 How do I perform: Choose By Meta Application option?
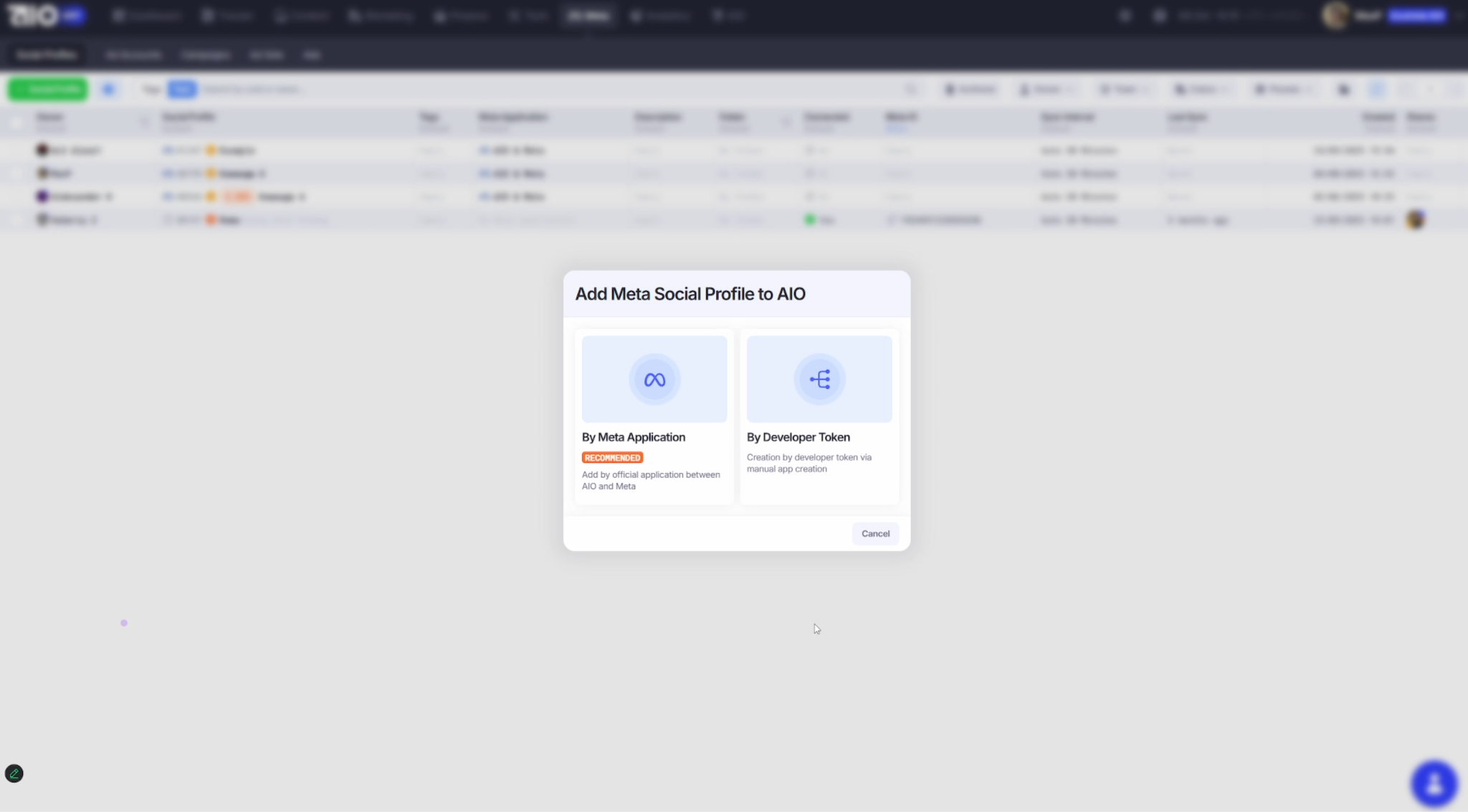654,417
